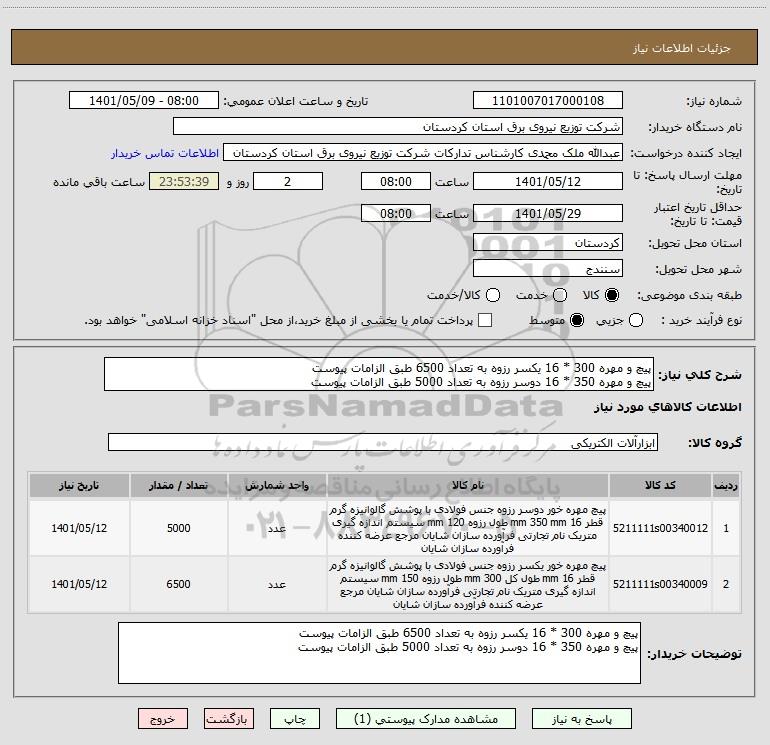Viewport: 770px width, 745px height.
Task: Select the 'خدمت' radio button
Action: (560, 295)
